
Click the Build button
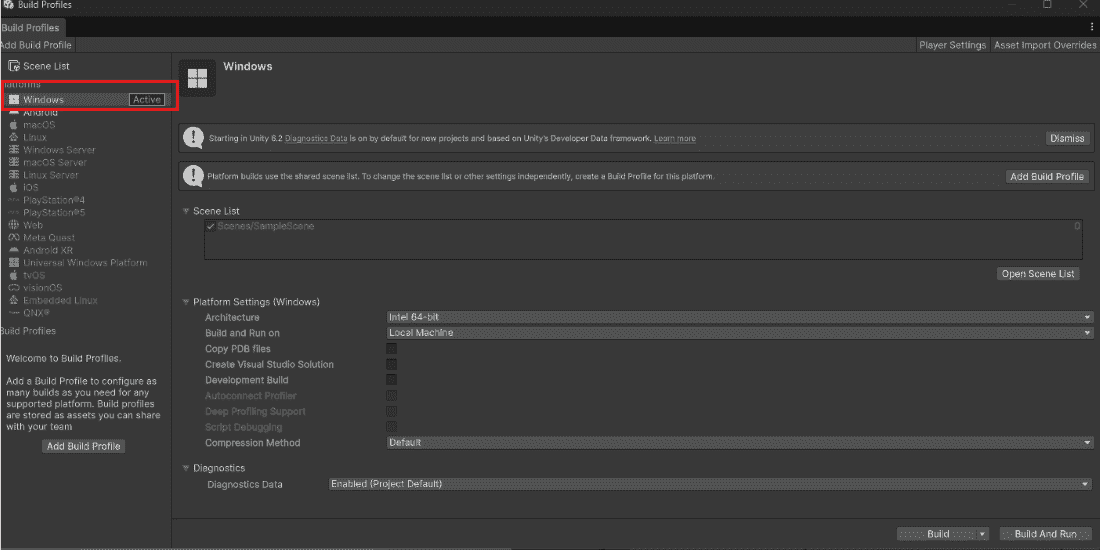pyautogui.click(x=937, y=534)
